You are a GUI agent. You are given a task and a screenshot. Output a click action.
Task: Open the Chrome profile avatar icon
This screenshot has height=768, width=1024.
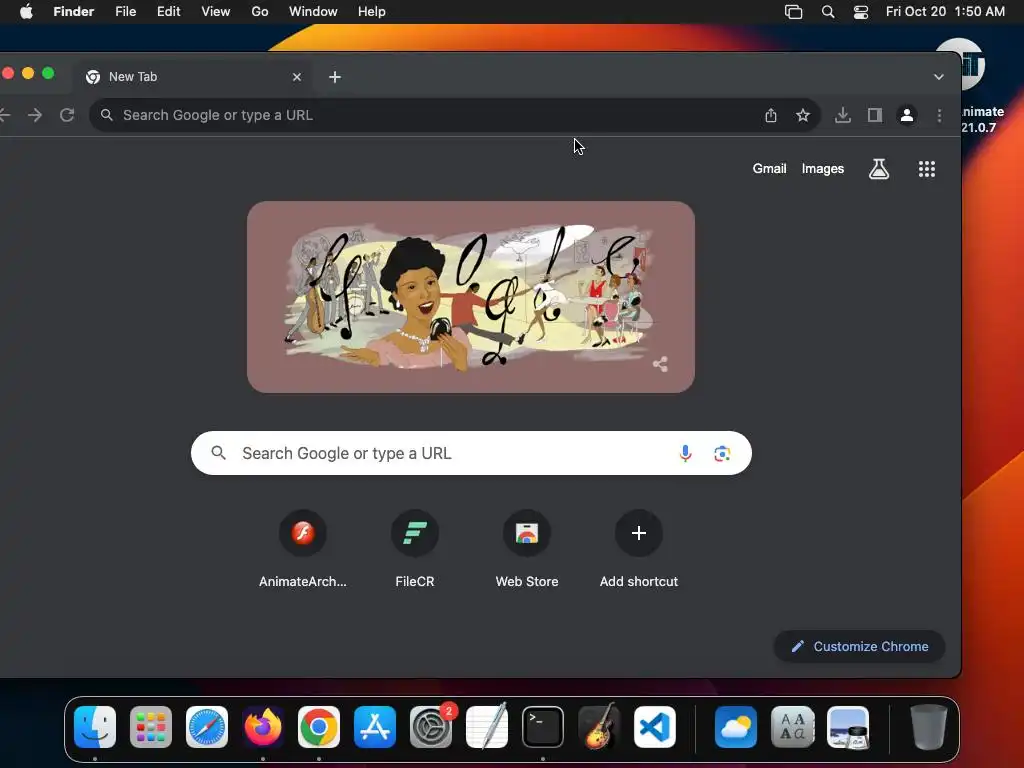point(906,116)
